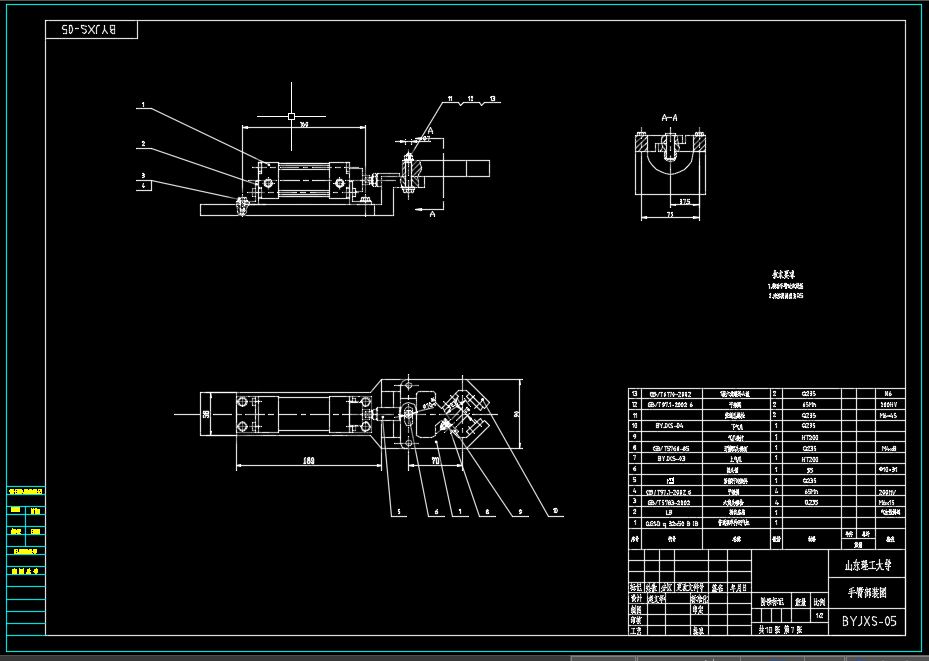Click 65Mn material in parts list row 4

point(811,492)
